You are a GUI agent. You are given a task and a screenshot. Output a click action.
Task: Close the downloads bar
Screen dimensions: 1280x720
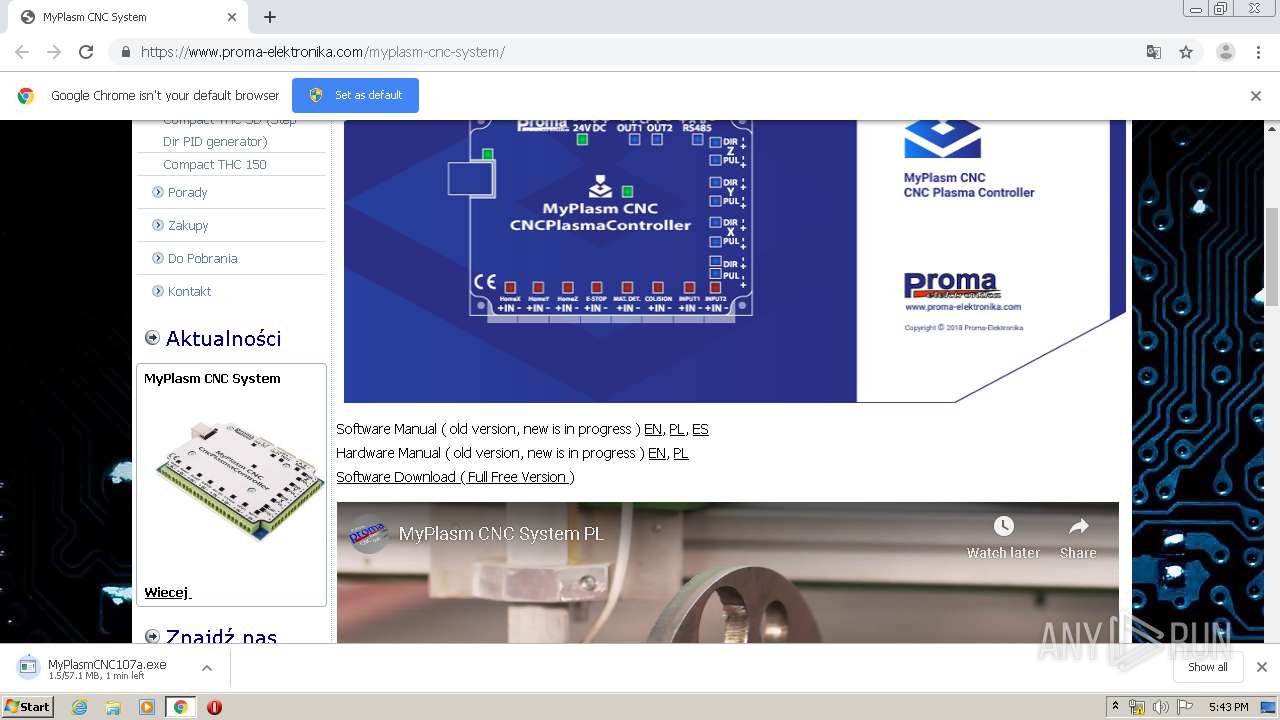pyautogui.click(x=1262, y=667)
